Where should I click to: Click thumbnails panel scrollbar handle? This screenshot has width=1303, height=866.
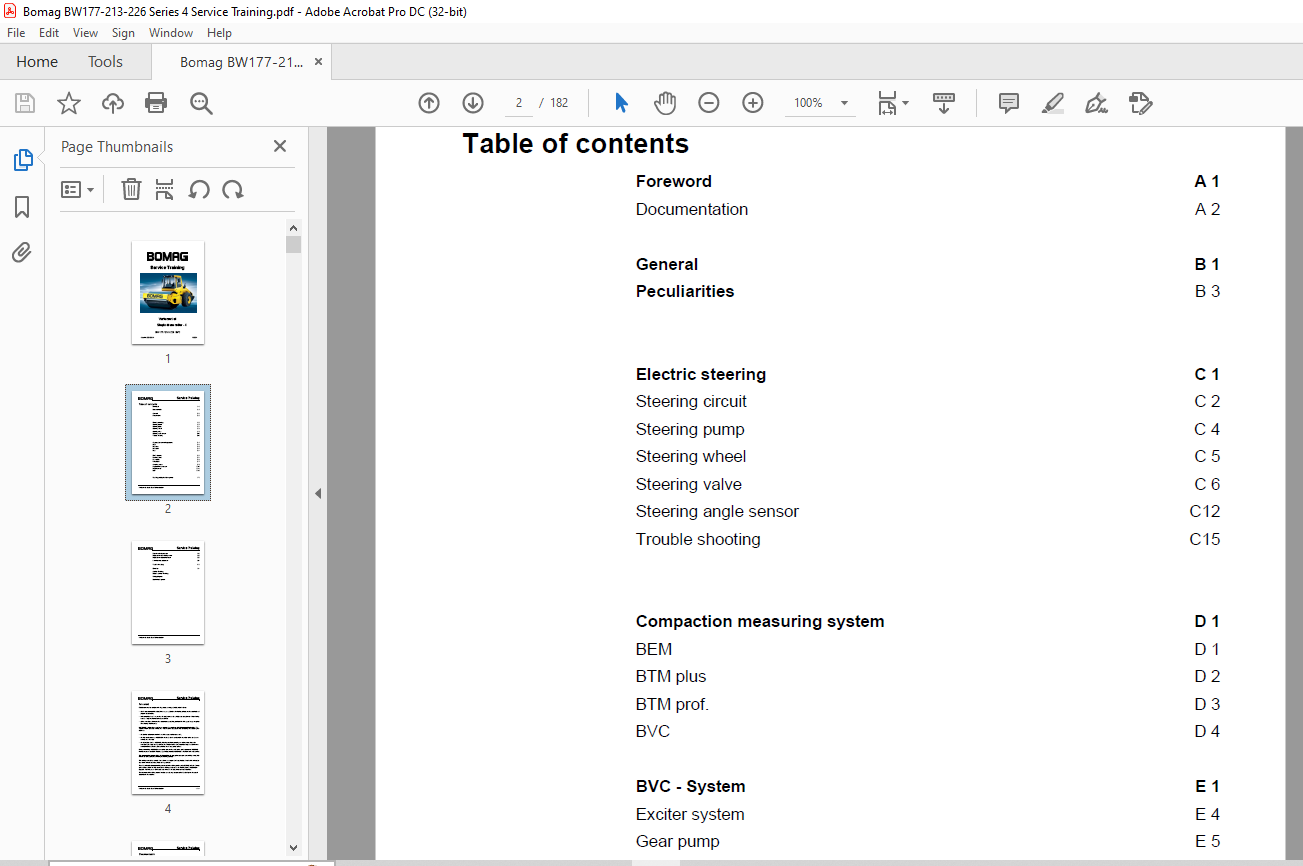pyautogui.click(x=293, y=245)
